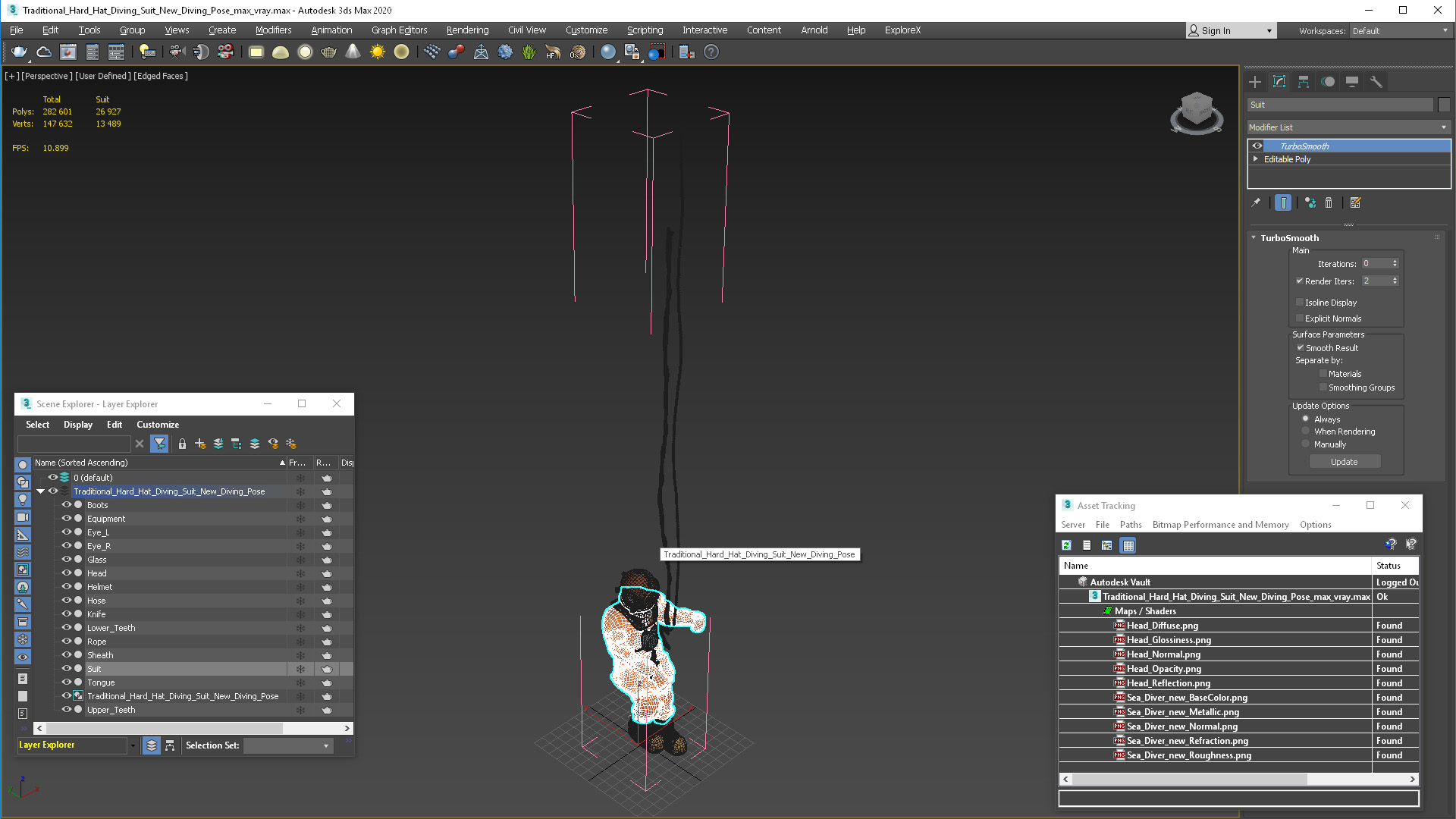The image size is (1456, 819).
Task: Enable the Explicit Normals checkbox
Action: (1300, 318)
